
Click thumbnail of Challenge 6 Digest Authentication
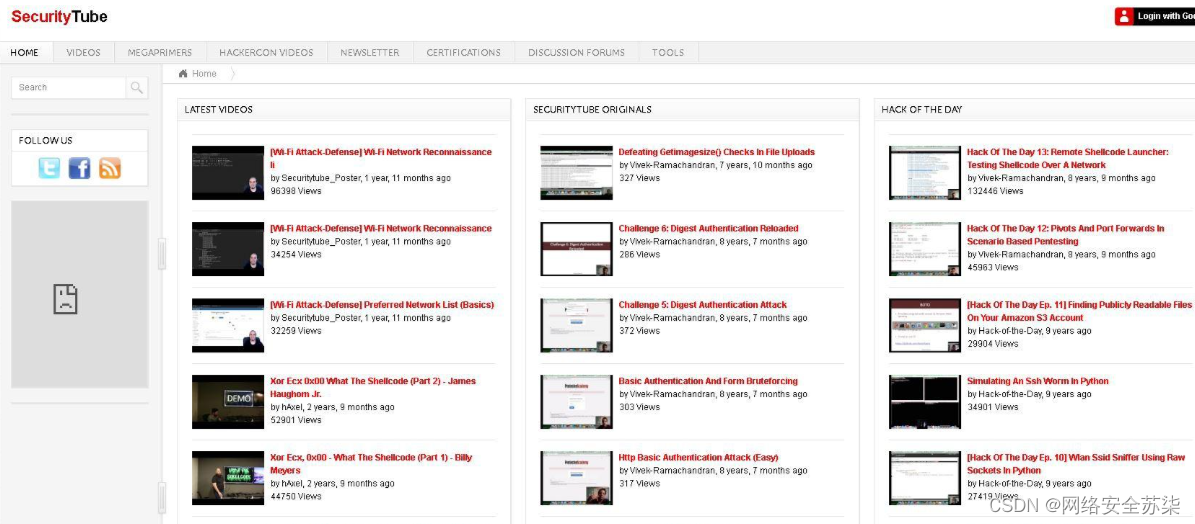tap(576, 249)
